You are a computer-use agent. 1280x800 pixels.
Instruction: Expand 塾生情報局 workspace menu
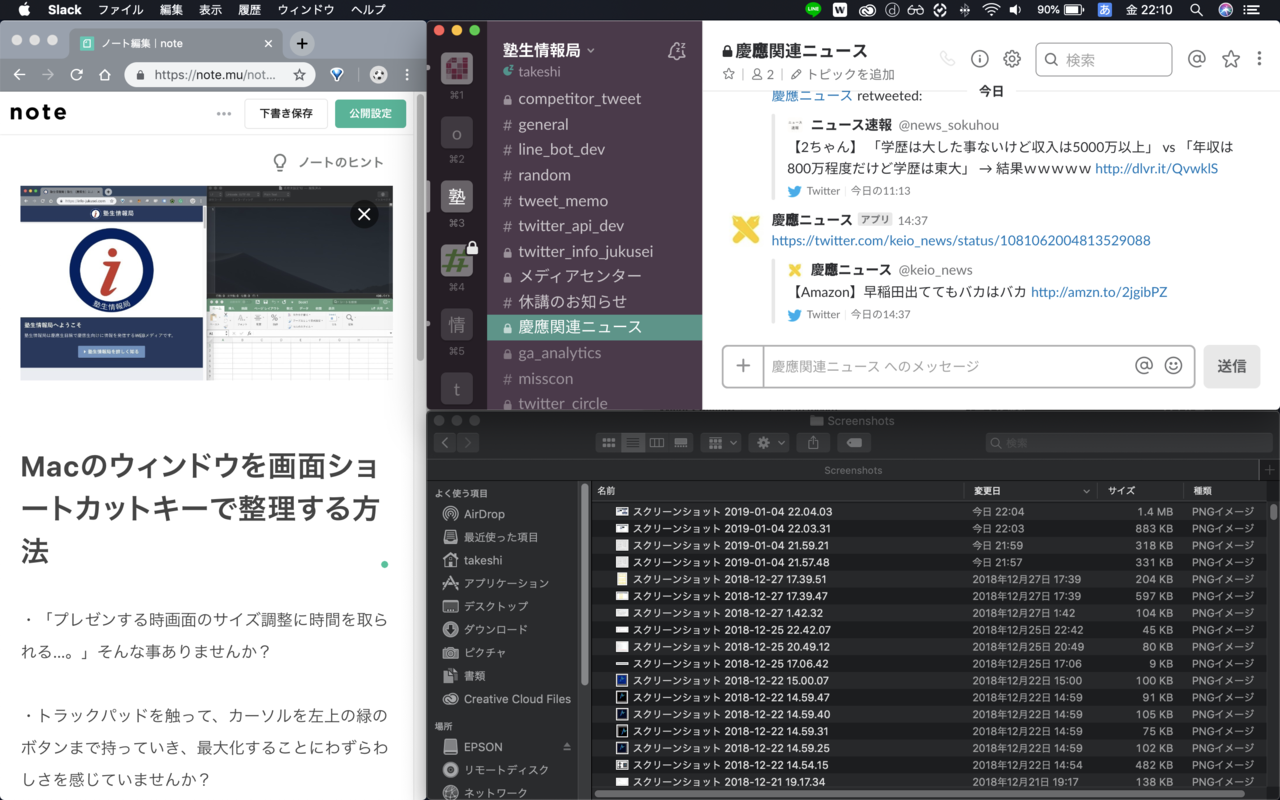(x=549, y=50)
